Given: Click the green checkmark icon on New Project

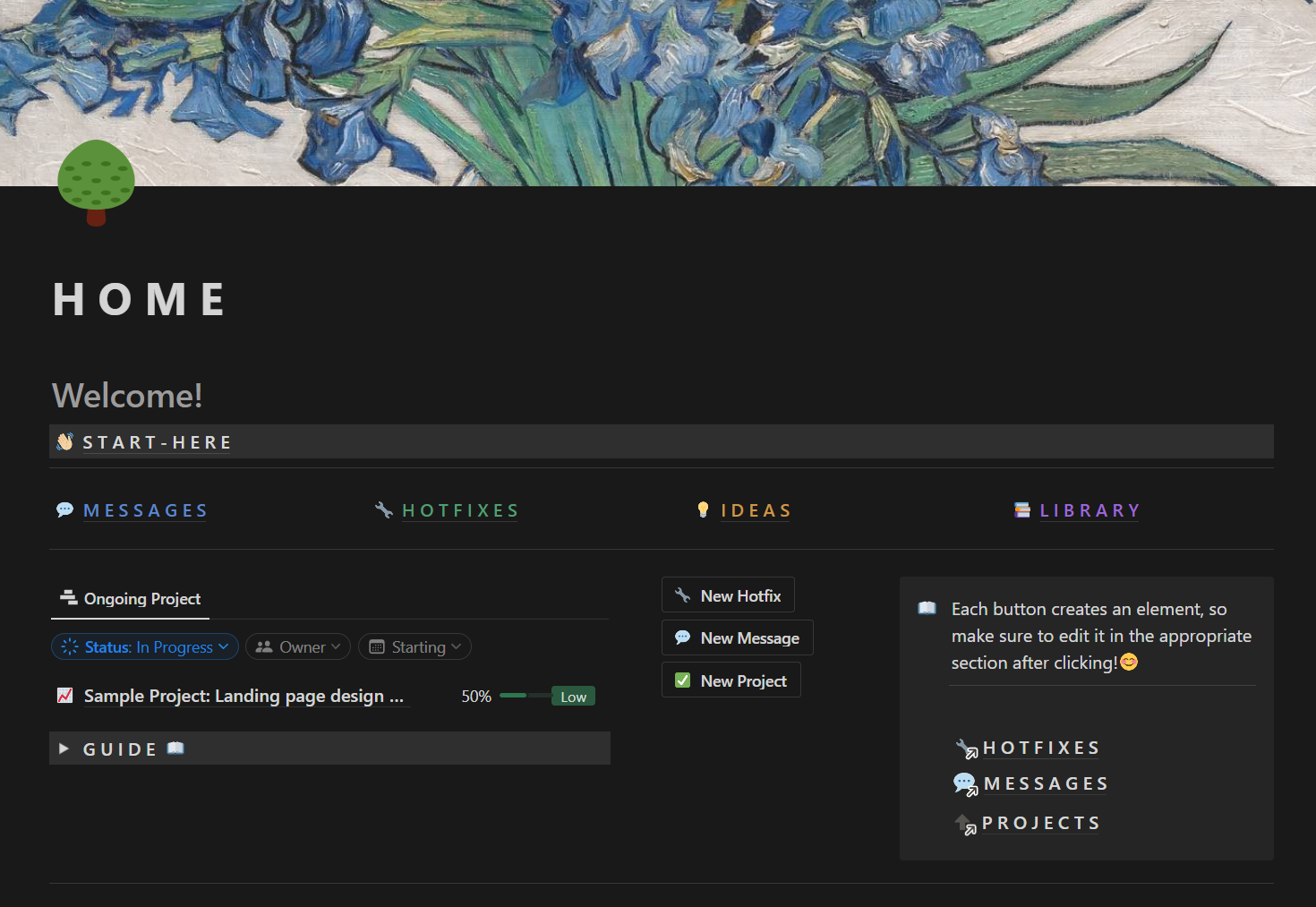Looking at the screenshot, I should pos(682,680).
